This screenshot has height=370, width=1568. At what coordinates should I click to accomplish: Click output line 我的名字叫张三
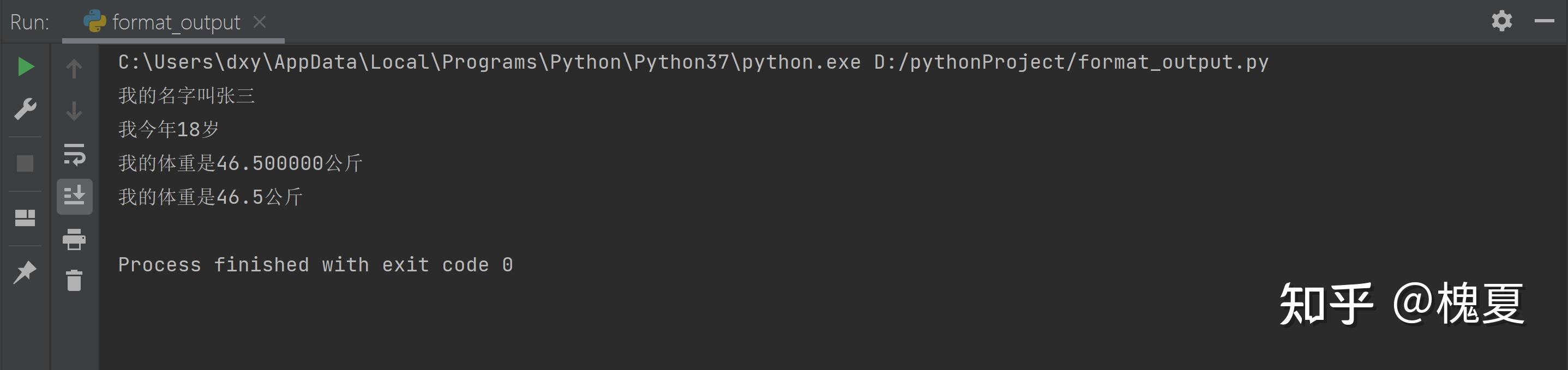[x=187, y=95]
